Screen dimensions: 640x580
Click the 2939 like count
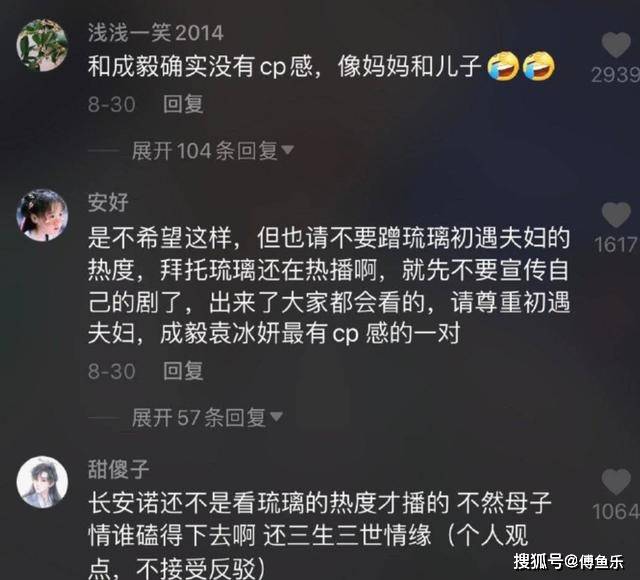click(615, 75)
